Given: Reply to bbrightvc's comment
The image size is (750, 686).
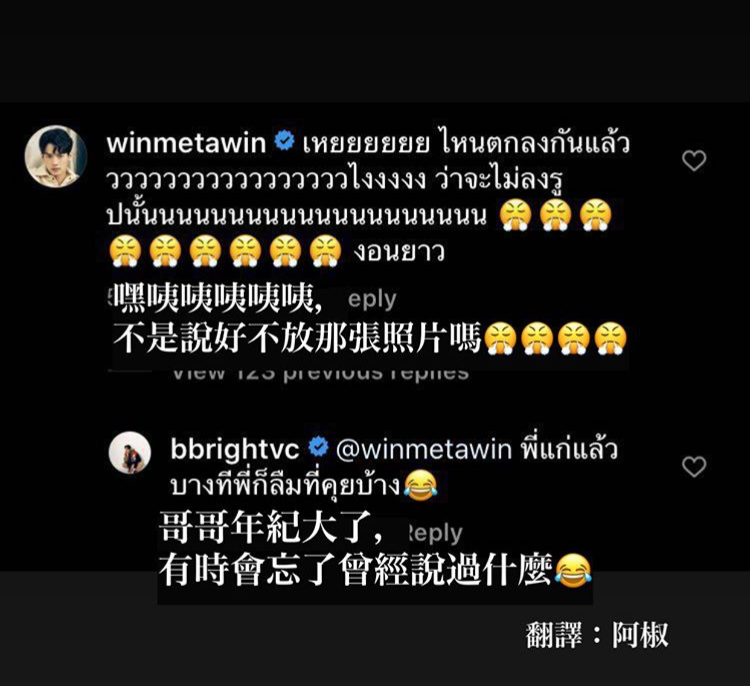Looking at the screenshot, I should [434, 533].
